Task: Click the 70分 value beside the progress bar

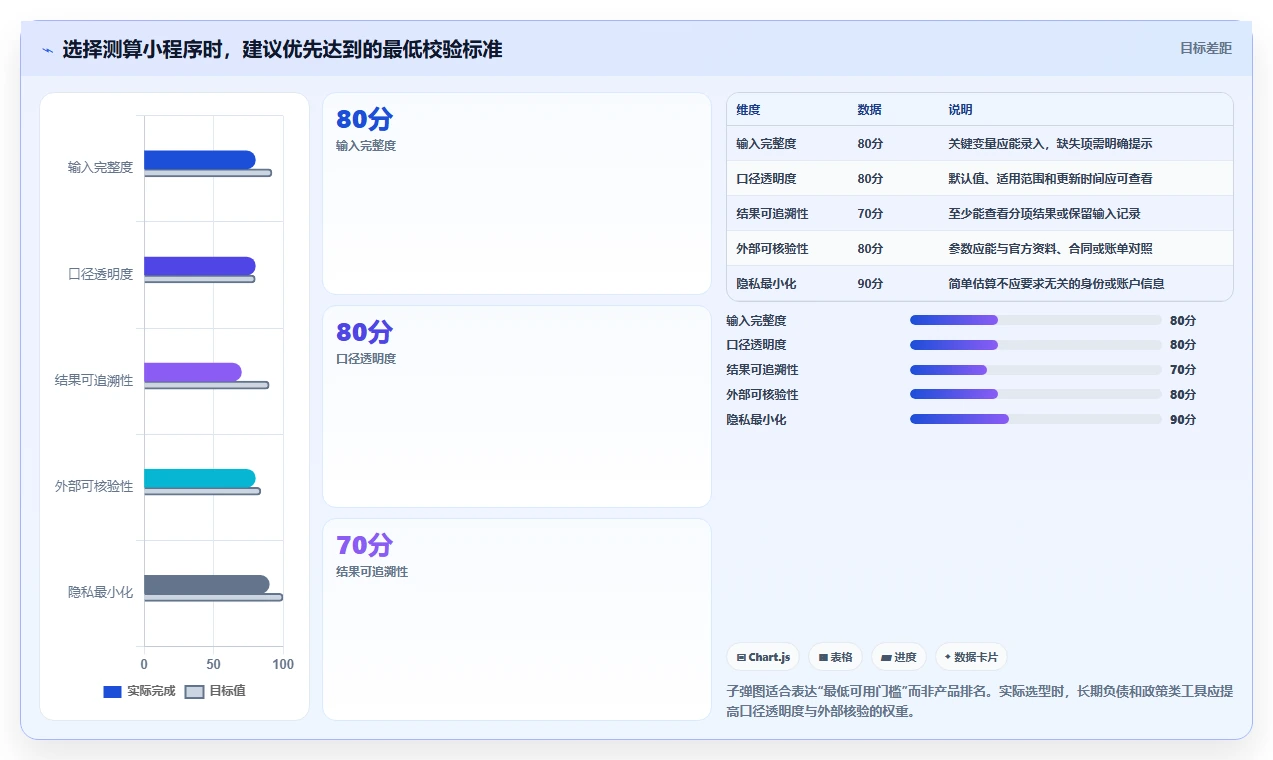Action: click(1183, 370)
